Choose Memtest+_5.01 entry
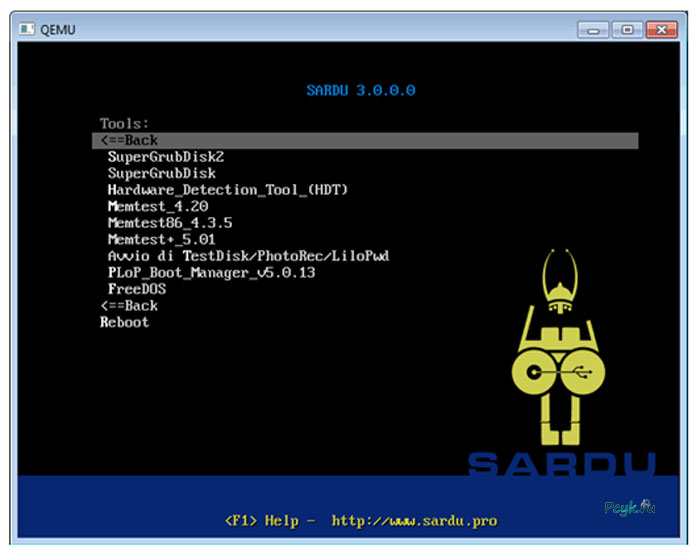Viewport: 700px width, 554px height. (x=162, y=240)
